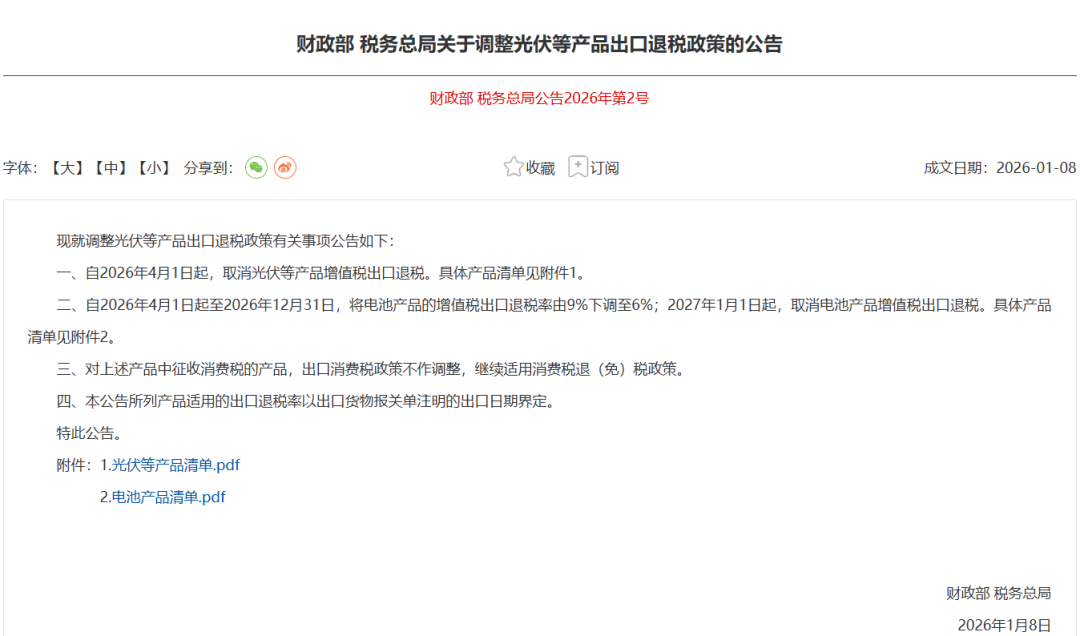This screenshot has height=636, width=1080.
Task: Click the paragraph about cancelling photovoltaic rebates
Action: pyautogui.click(x=320, y=273)
